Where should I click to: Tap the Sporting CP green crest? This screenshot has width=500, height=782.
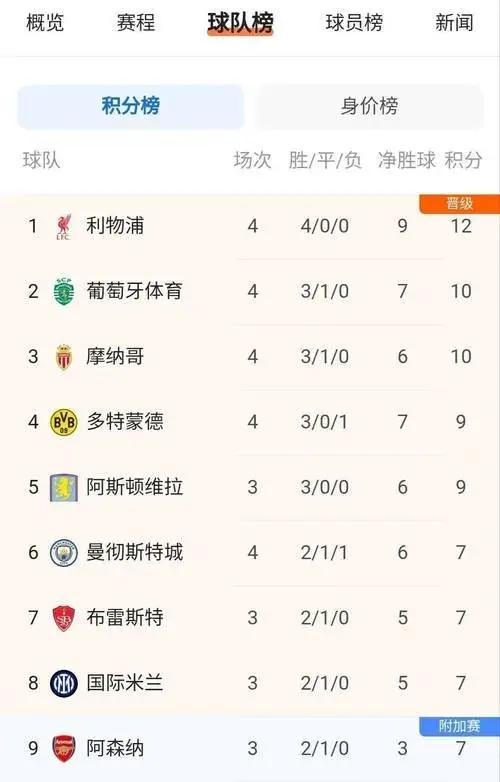point(64,291)
